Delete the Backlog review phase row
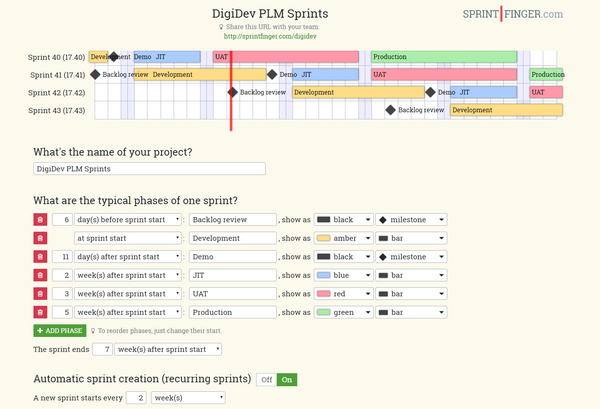 coord(40,220)
